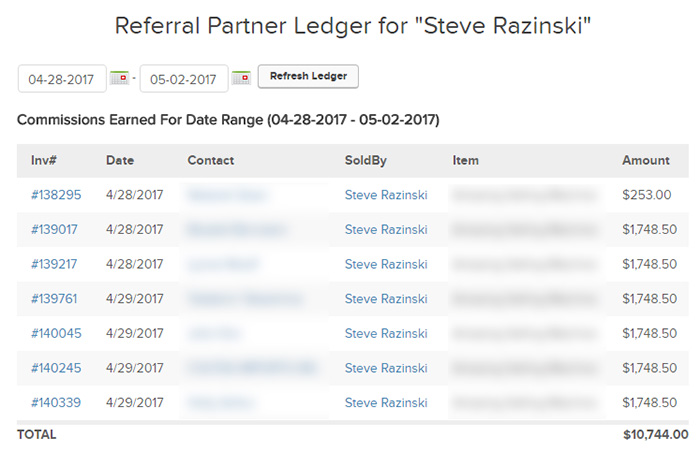Click Steve Razinski in the $253.00 row

point(386,195)
